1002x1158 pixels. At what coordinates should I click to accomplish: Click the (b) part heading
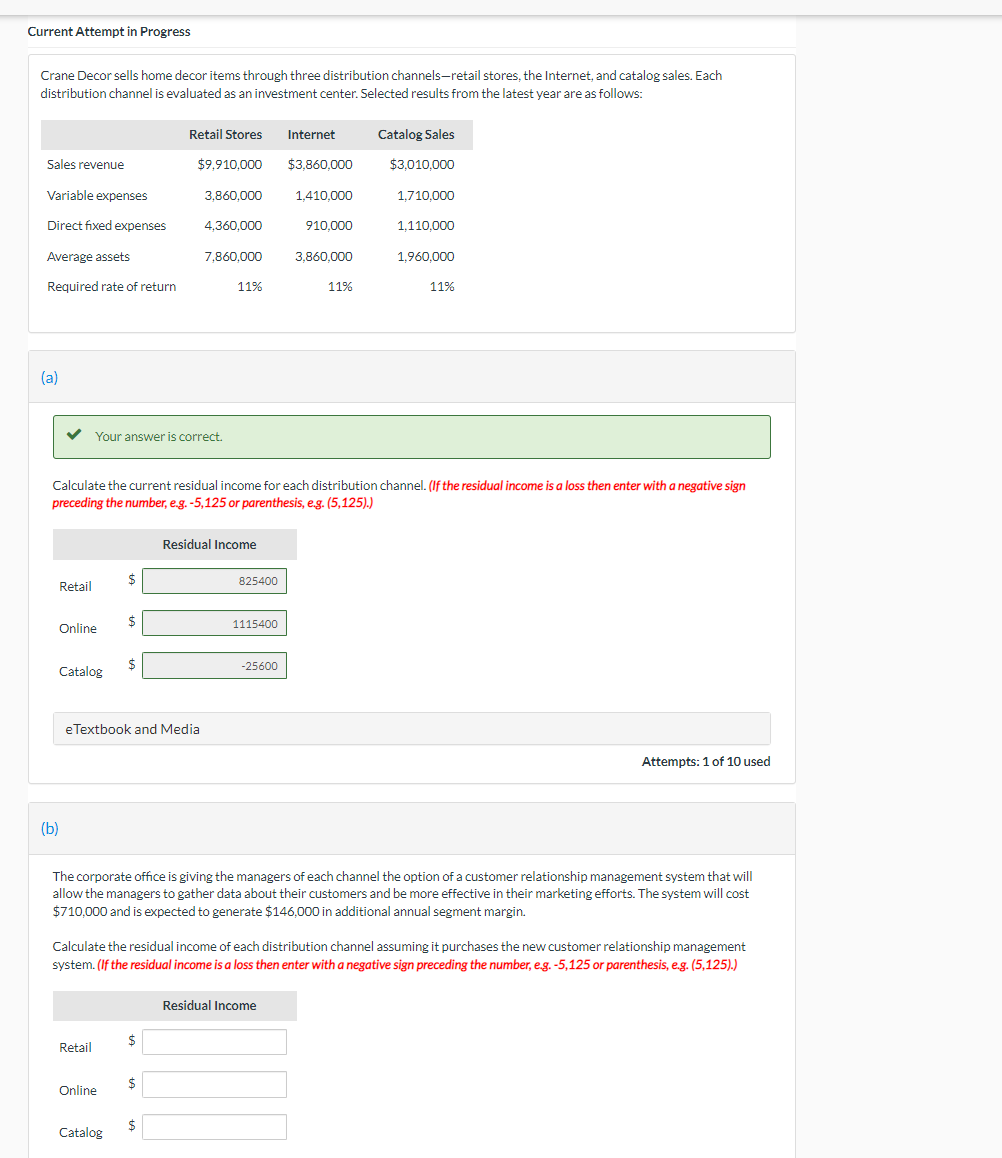[49, 829]
